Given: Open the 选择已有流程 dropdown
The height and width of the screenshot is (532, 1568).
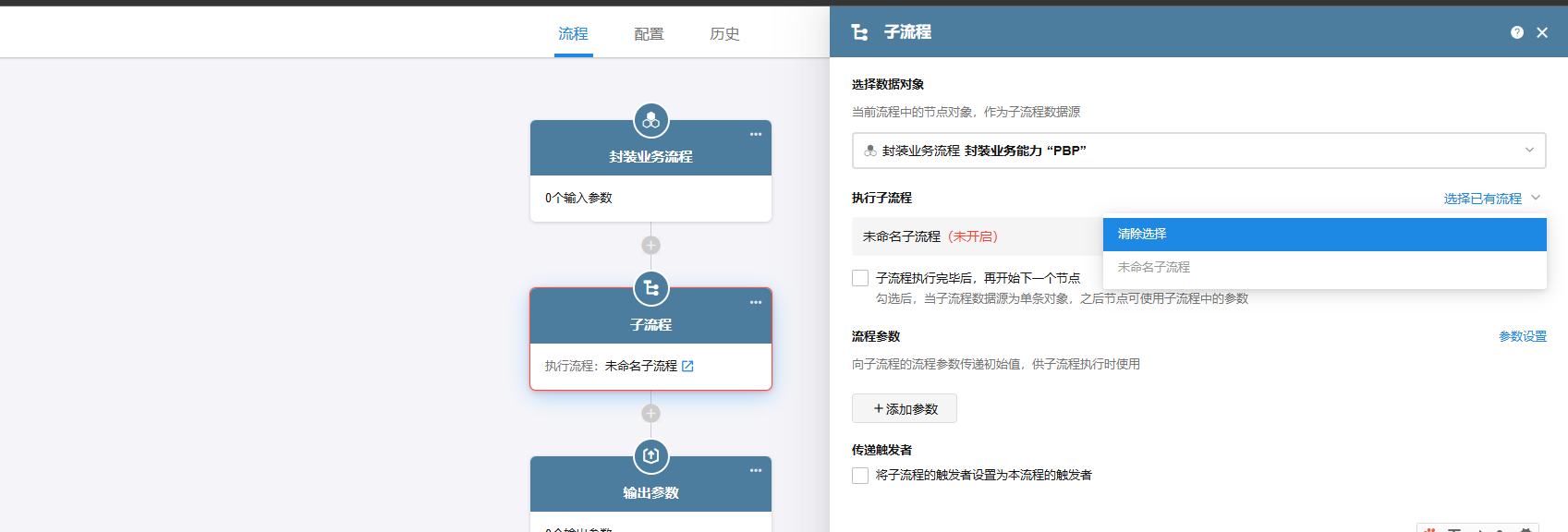Looking at the screenshot, I should tap(1491, 199).
